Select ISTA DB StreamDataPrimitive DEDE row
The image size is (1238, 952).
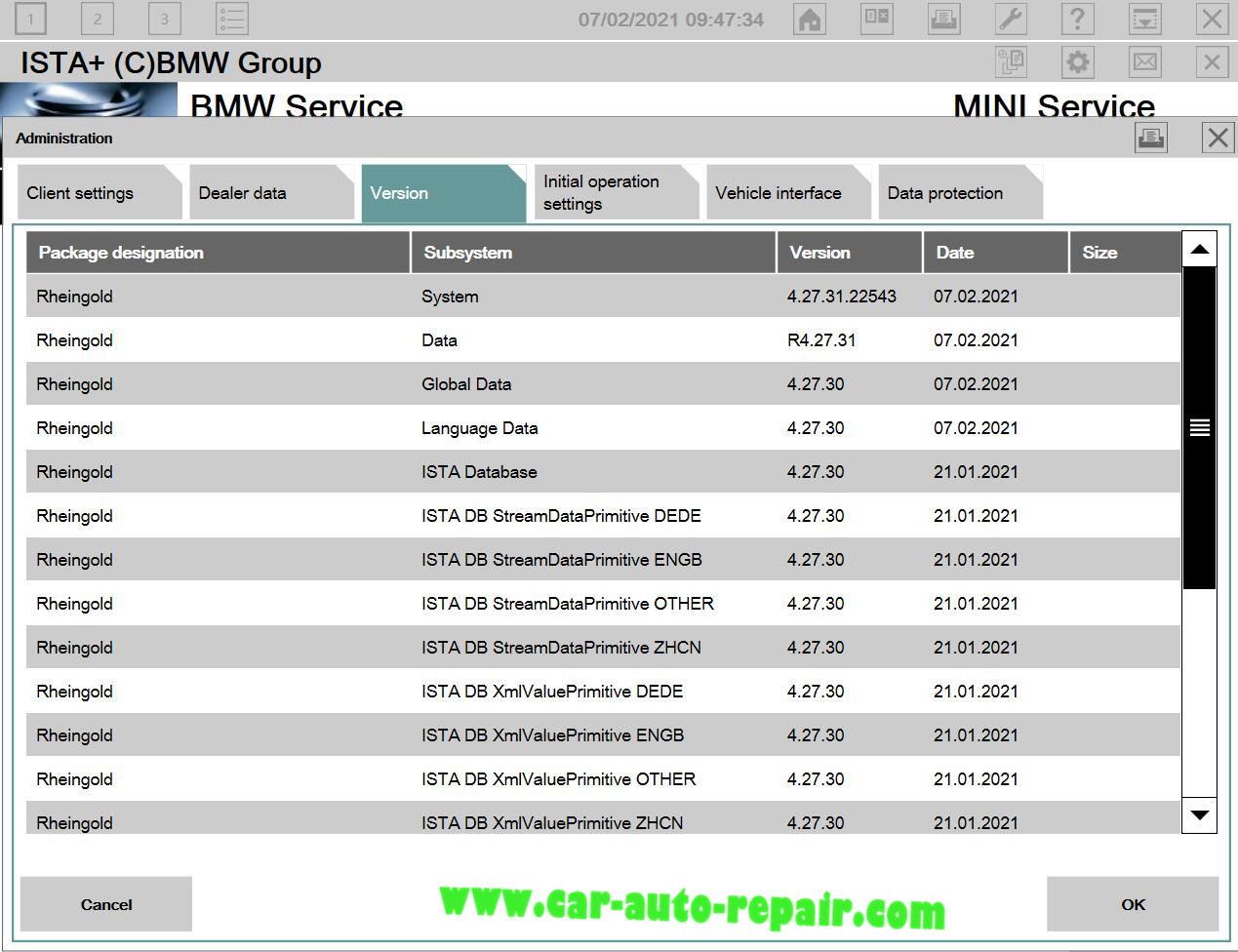point(603,516)
